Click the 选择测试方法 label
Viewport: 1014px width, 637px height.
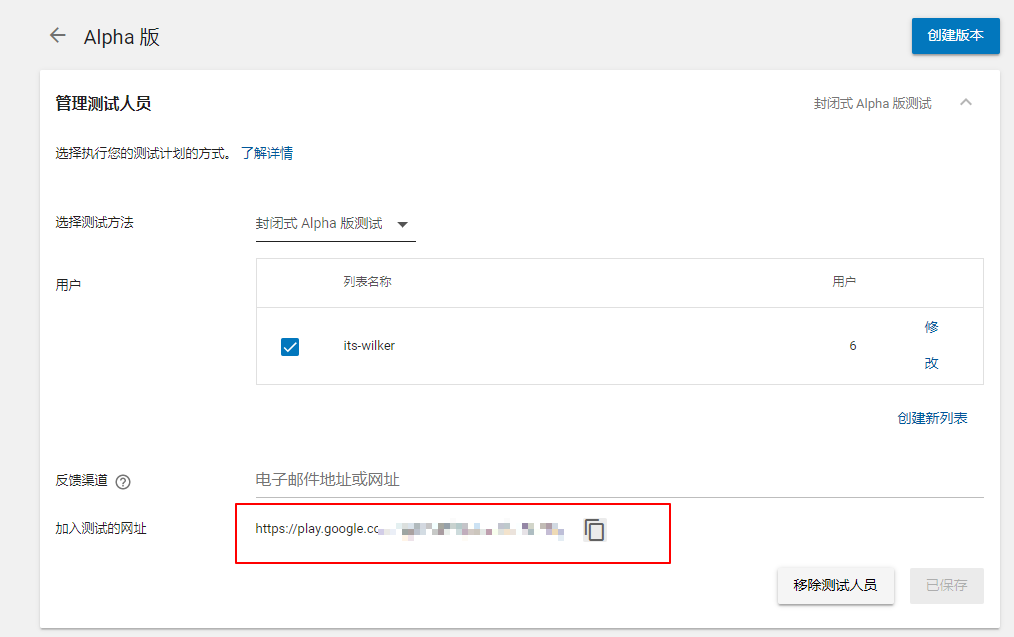[94, 223]
